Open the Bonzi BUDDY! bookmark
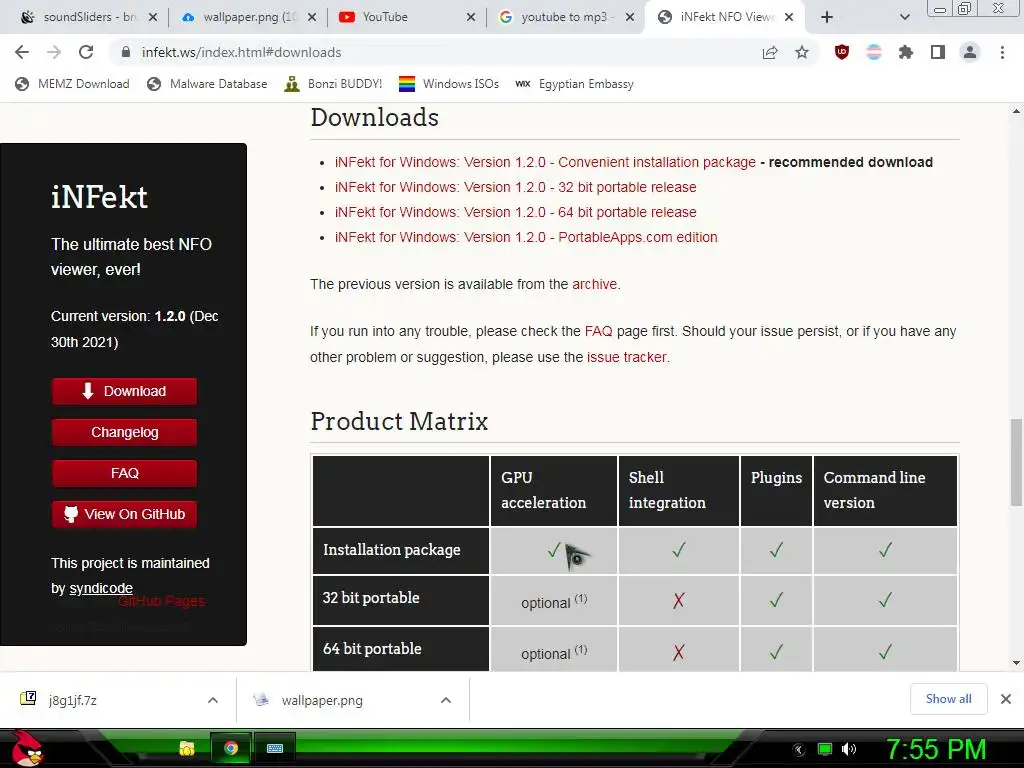The width and height of the screenshot is (1024, 768). click(x=334, y=84)
